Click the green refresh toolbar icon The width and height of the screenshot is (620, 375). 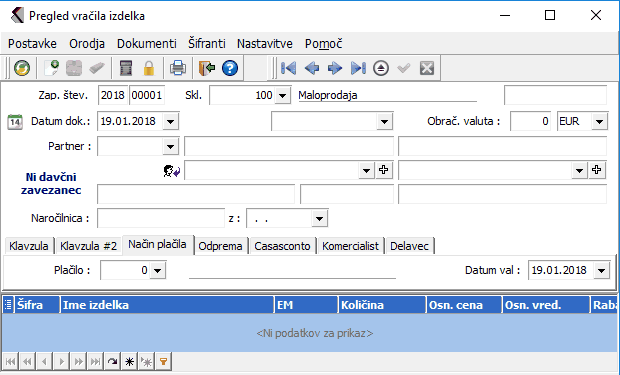[22, 68]
